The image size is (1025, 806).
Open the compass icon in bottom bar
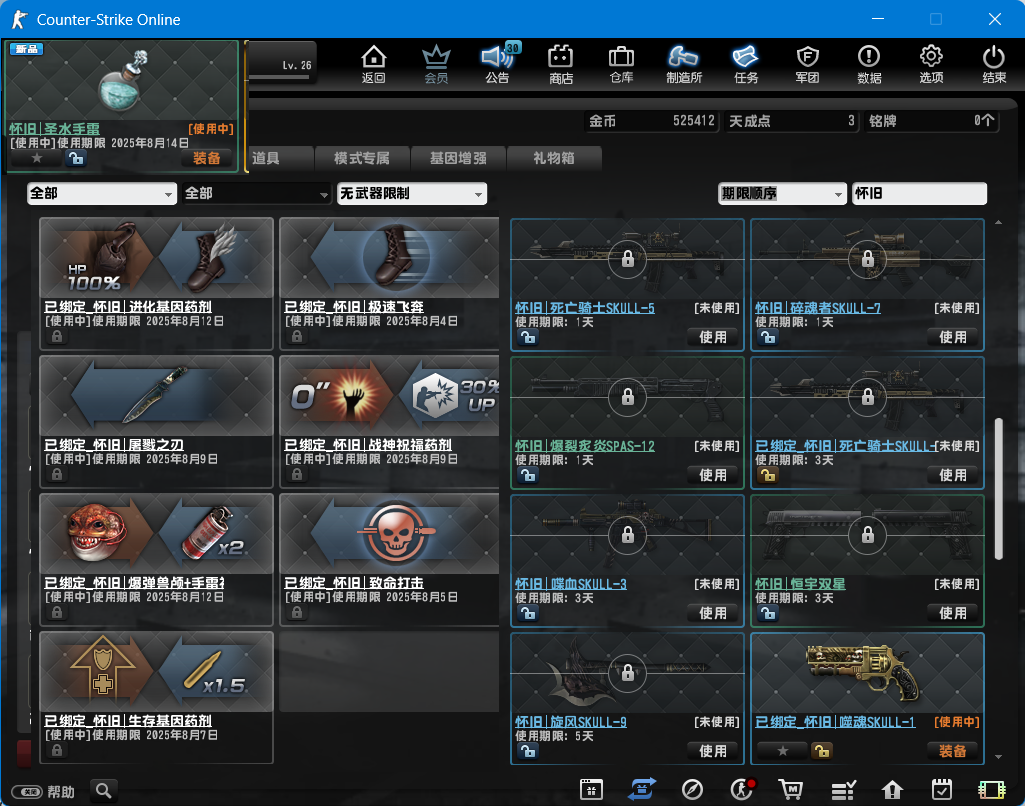692,790
